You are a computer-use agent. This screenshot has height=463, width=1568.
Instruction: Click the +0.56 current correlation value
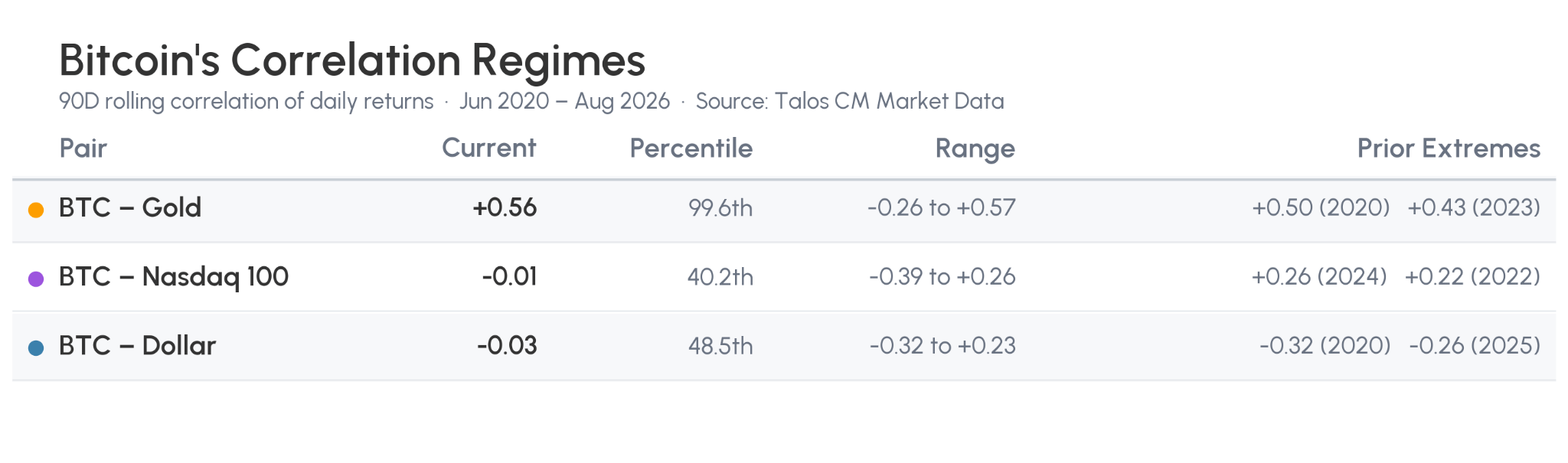tap(505, 207)
